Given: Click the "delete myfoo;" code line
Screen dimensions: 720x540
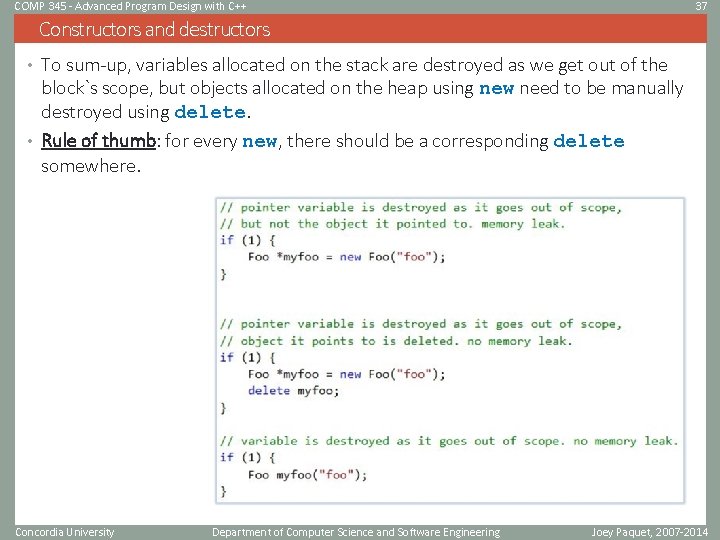Looking at the screenshot, I should coord(293,391).
